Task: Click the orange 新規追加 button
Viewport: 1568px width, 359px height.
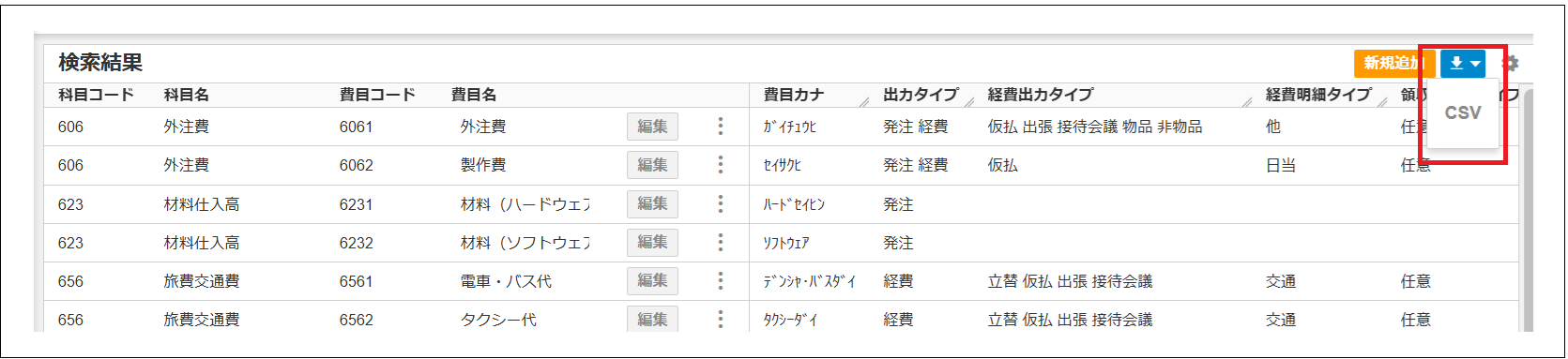Action: 1392,63
